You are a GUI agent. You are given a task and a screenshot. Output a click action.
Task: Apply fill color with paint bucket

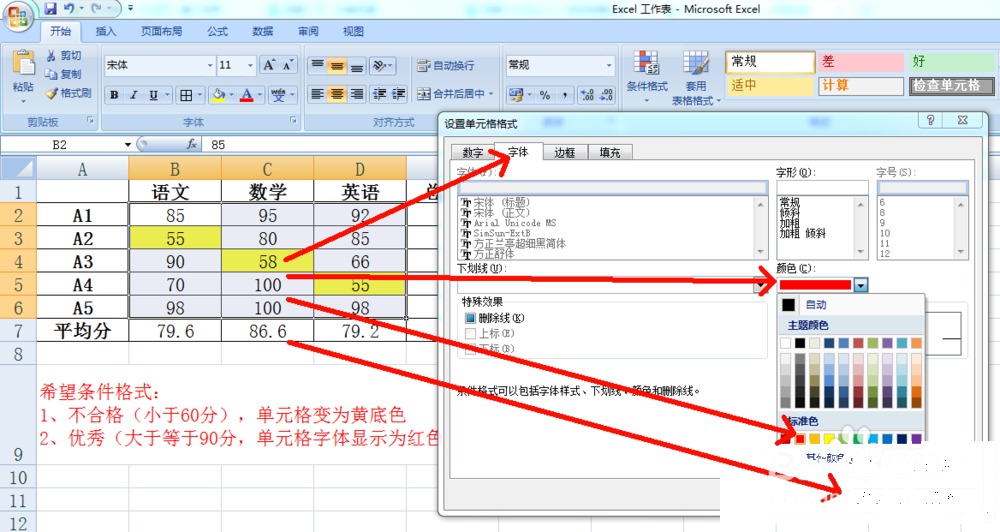tap(219, 95)
